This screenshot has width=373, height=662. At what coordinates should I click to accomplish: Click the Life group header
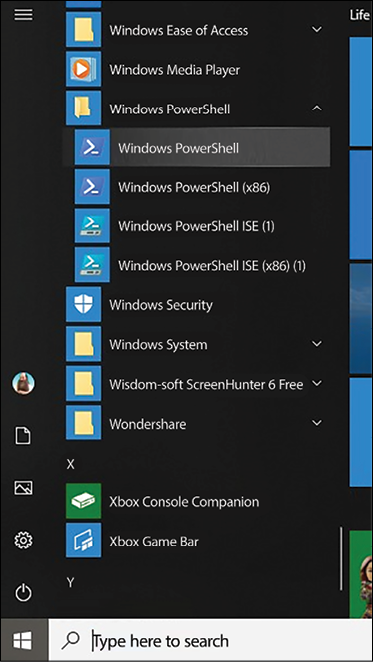[359, 16]
